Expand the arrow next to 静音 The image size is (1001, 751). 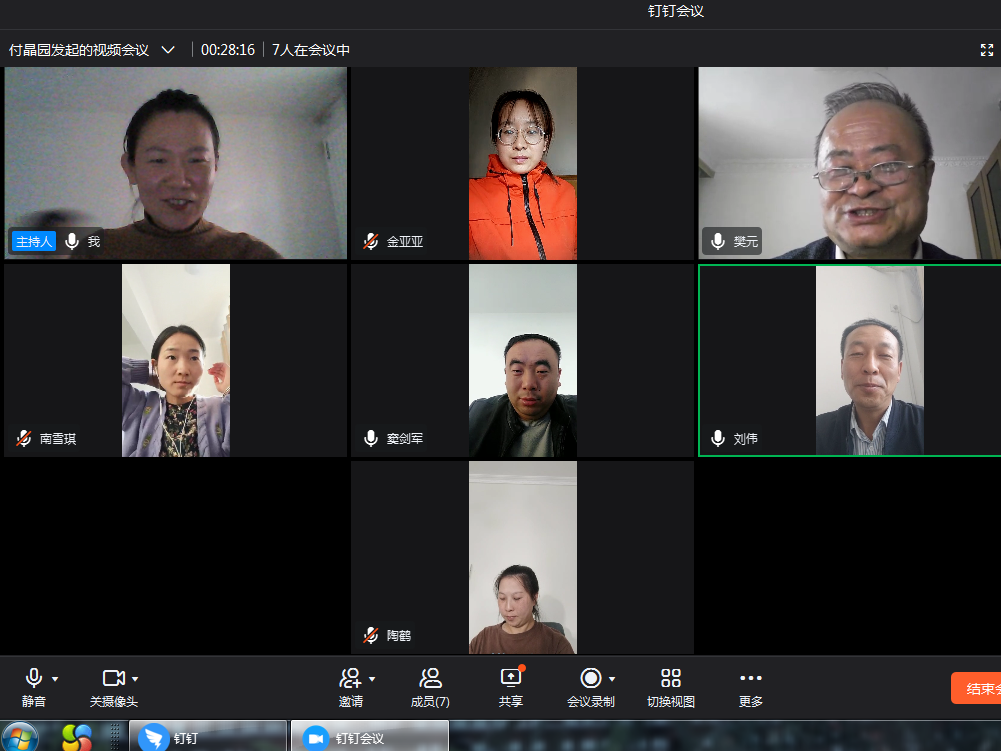point(55,678)
